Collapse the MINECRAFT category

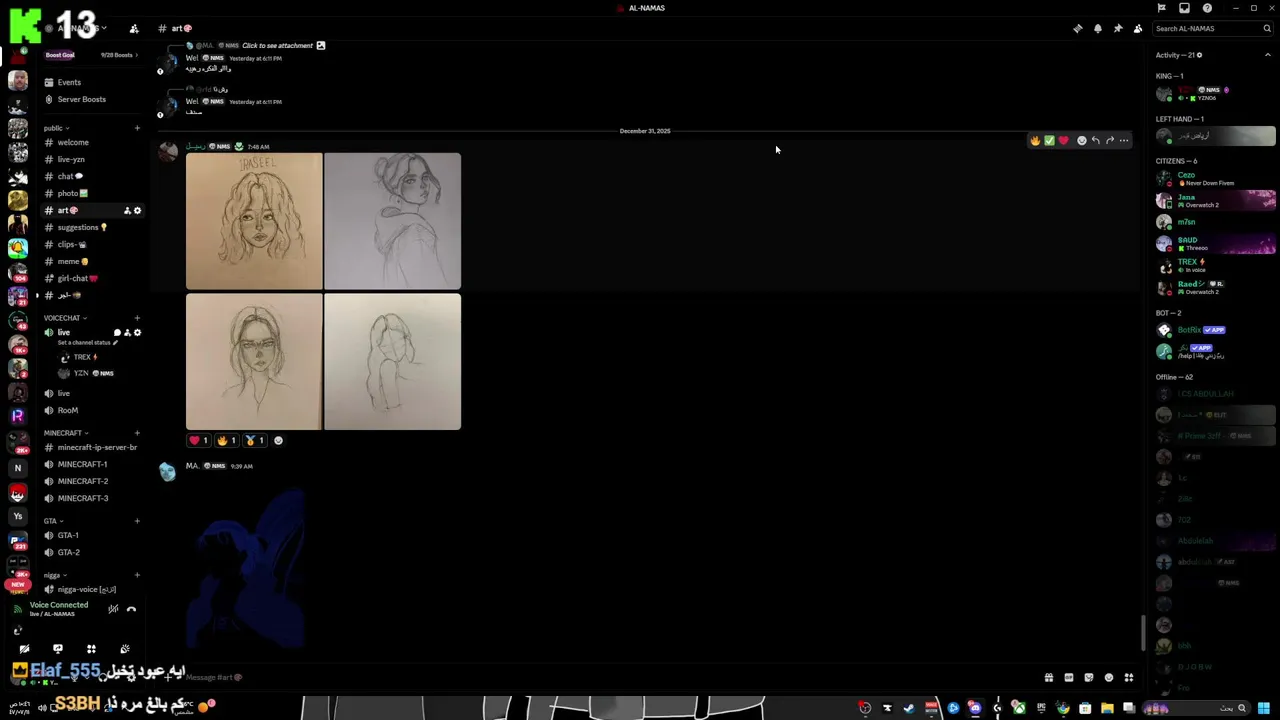coord(66,433)
